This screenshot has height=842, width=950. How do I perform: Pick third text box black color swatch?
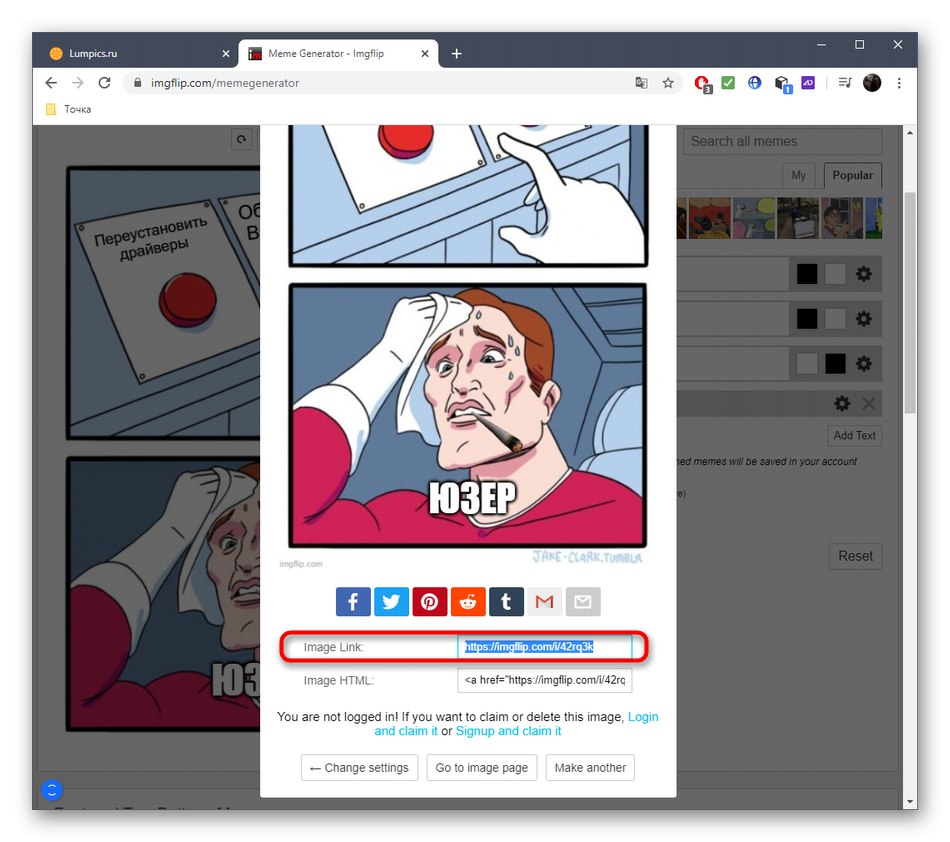[x=835, y=363]
